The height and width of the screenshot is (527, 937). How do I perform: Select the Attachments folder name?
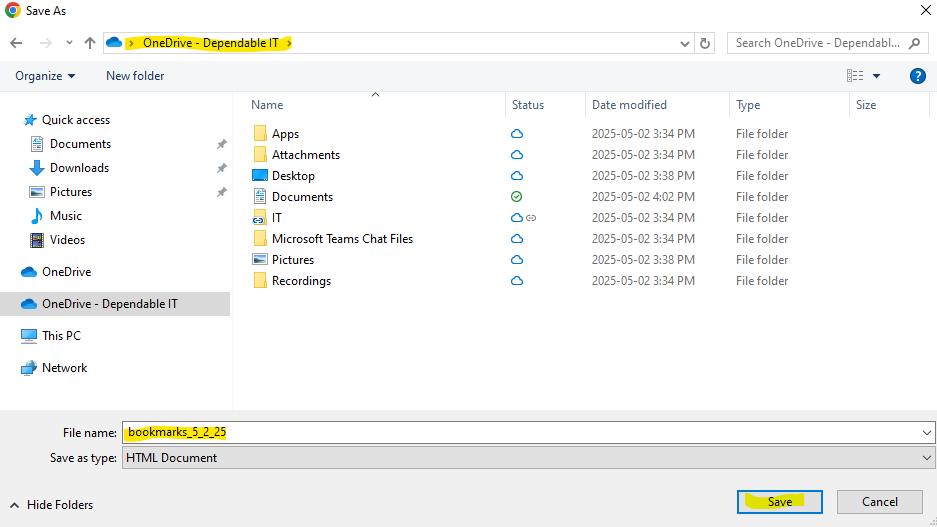pyautogui.click(x=306, y=155)
